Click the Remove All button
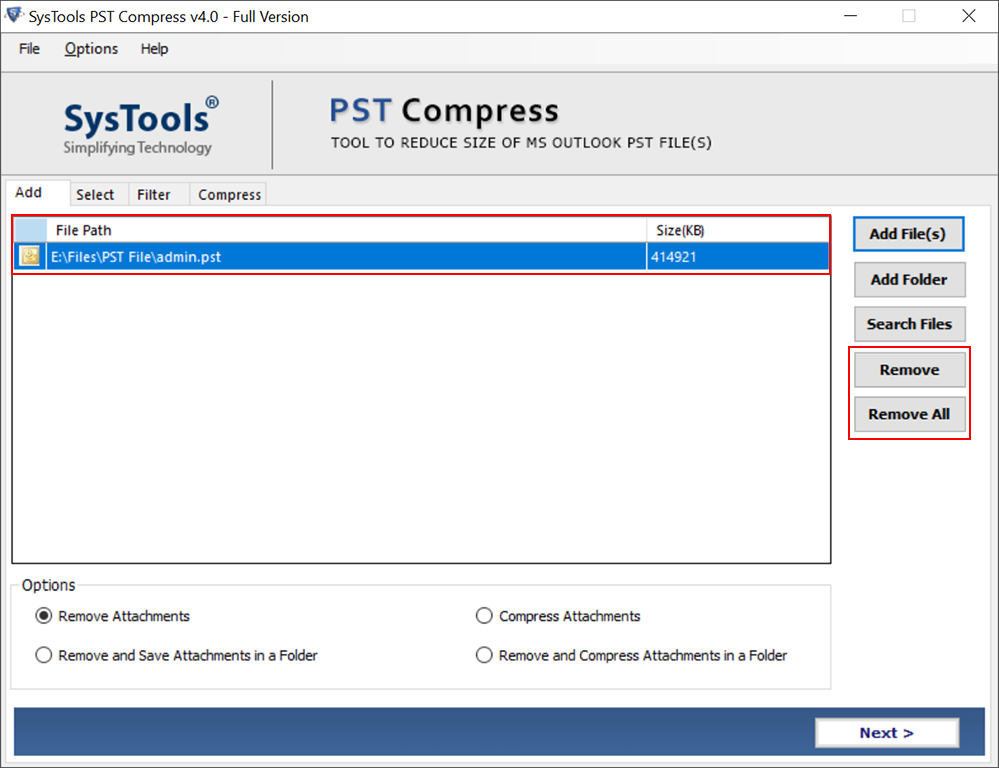The width and height of the screenshot is (999, 768). [x=909, y=414]
